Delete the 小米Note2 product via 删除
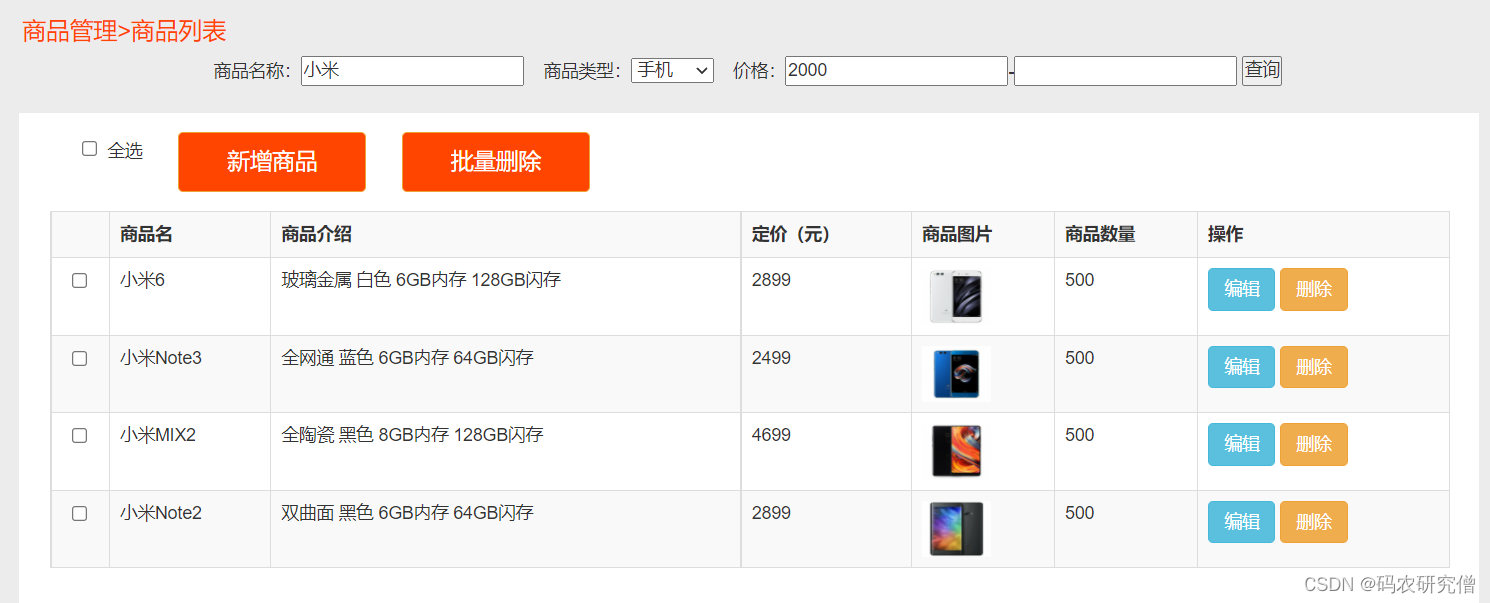This screenshot has width=1490, height=603. point(1314,522)
